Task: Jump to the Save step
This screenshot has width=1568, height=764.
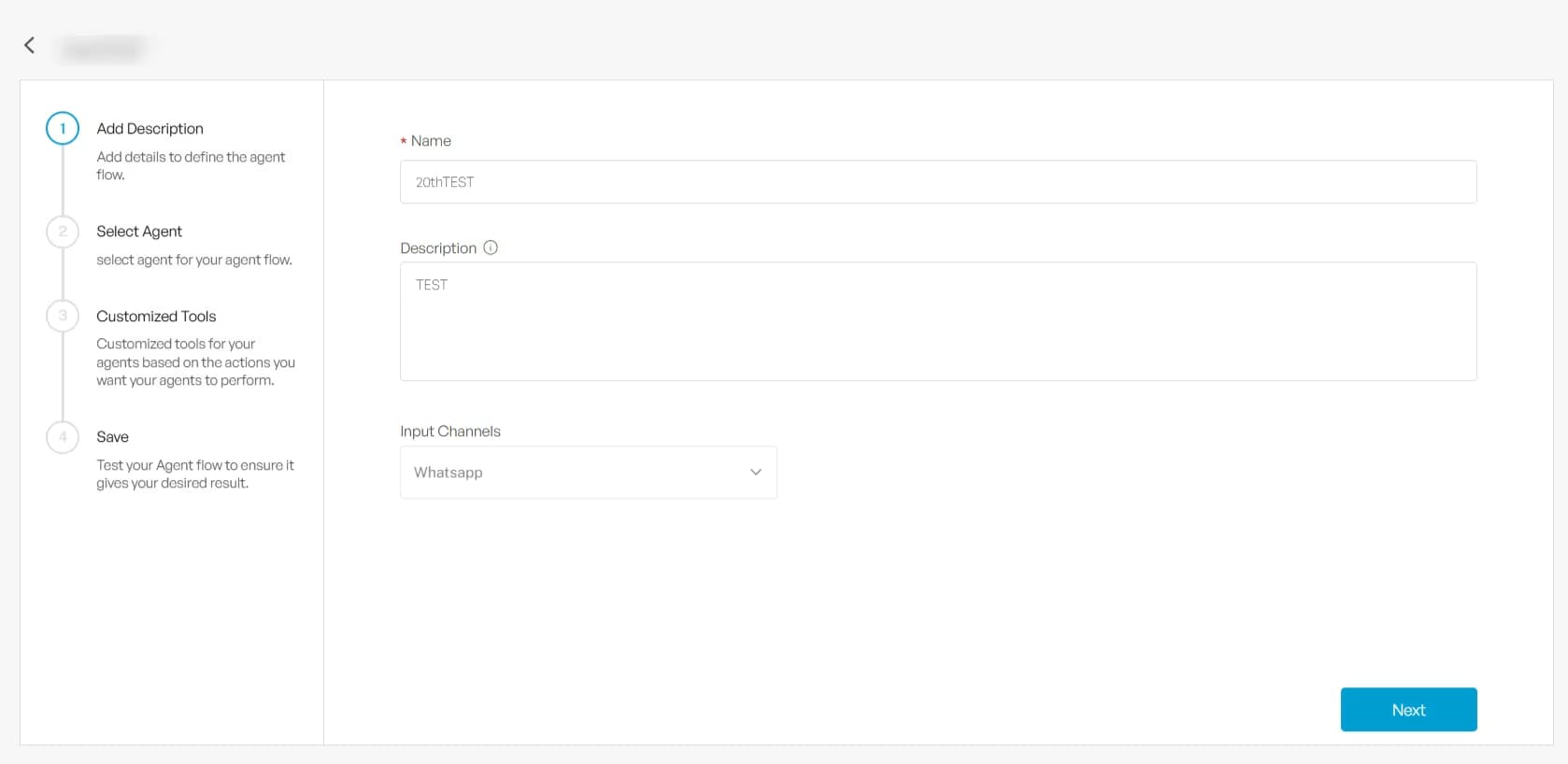Action: pyautogui.click(x=113, y=437)
